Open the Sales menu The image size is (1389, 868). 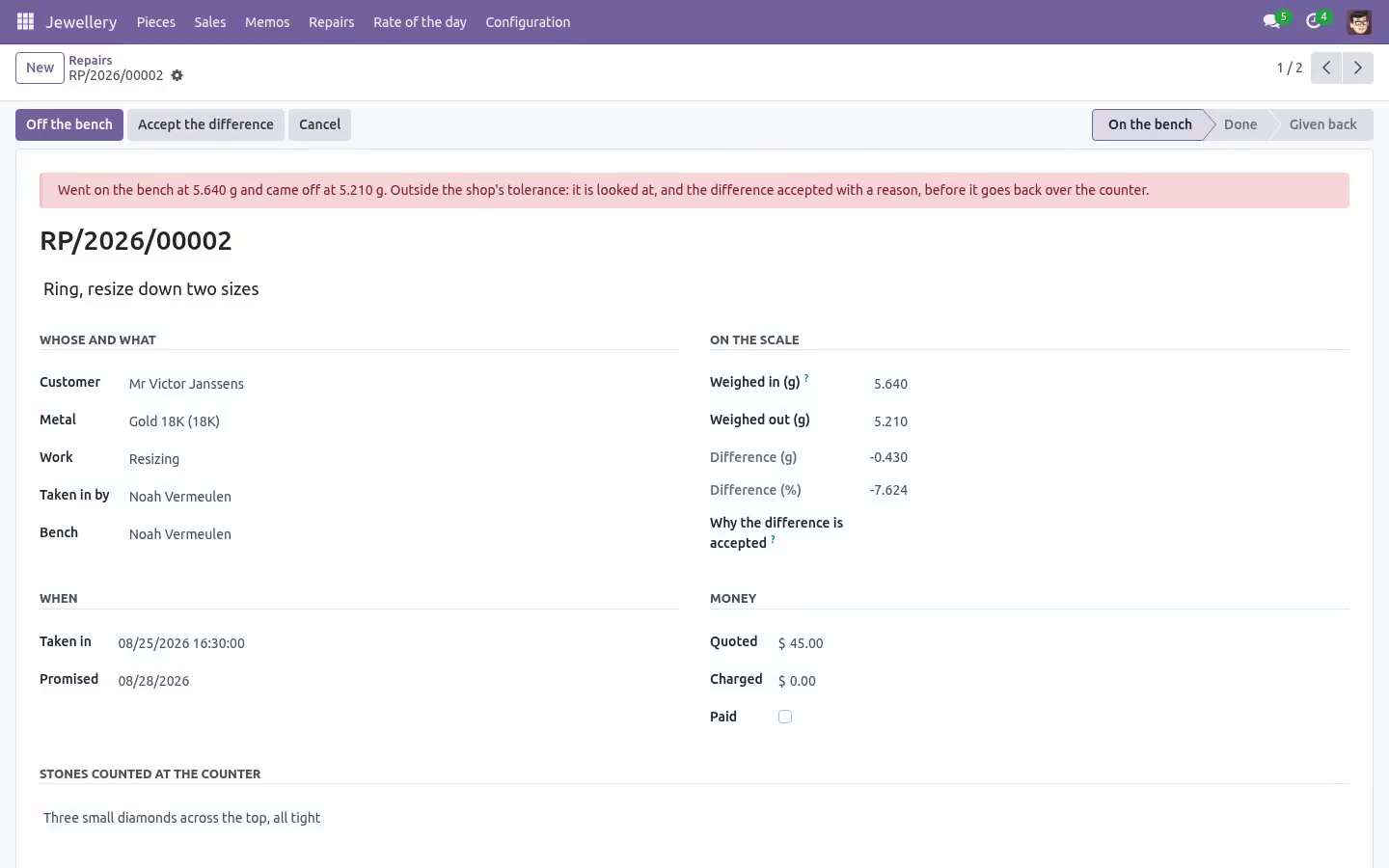tap(210, 21)
